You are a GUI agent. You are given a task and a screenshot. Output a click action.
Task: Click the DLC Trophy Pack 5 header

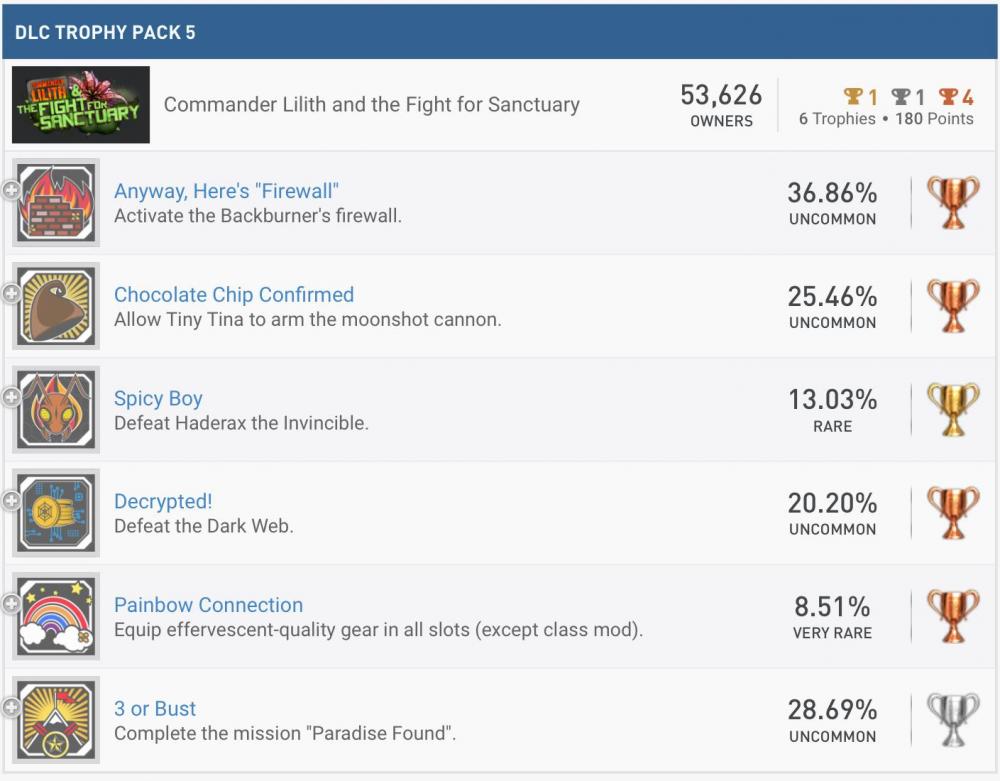click(105, 32)
